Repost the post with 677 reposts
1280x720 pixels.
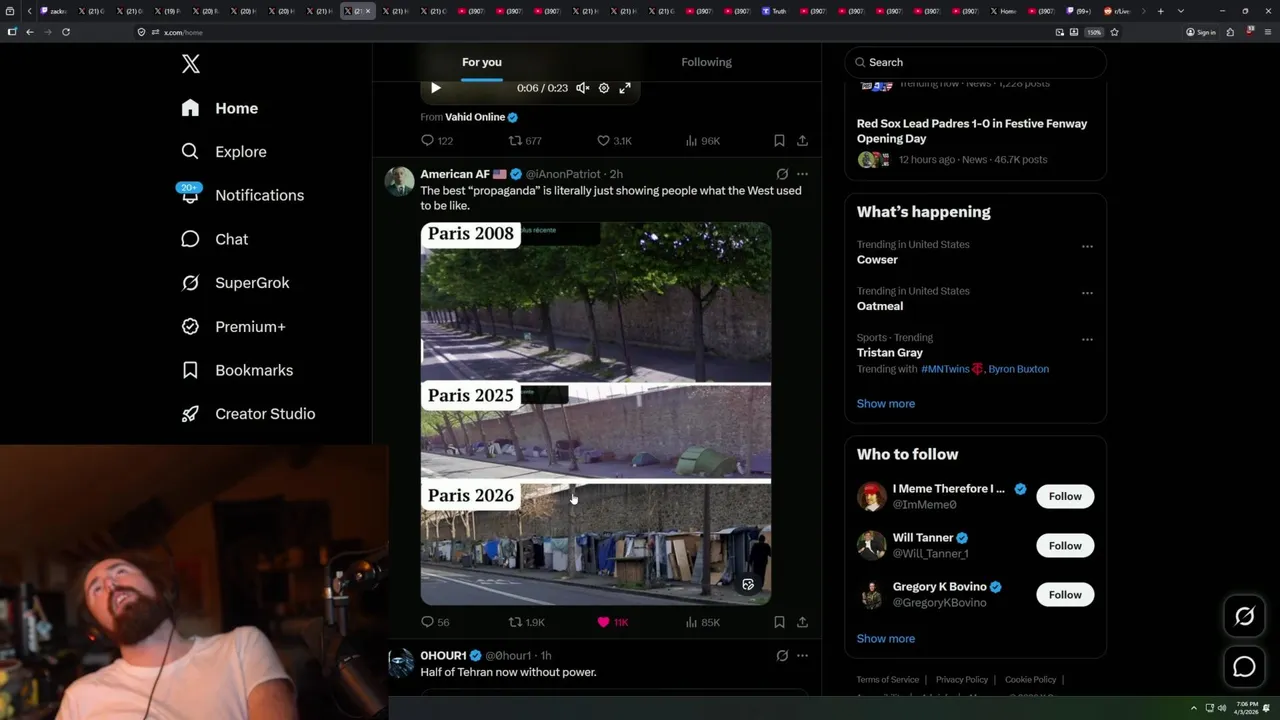[525, 141]
